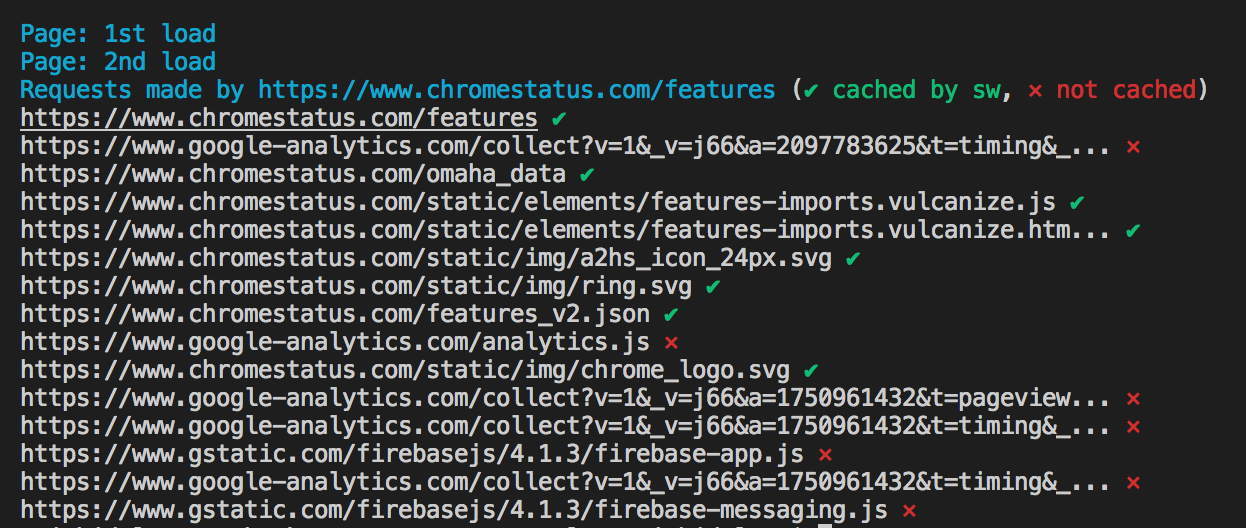The width and height of the screenshot is (1246, 528).
Task: Click the checkmark beside chrome_logo.svg
Action: pos(811,370)
